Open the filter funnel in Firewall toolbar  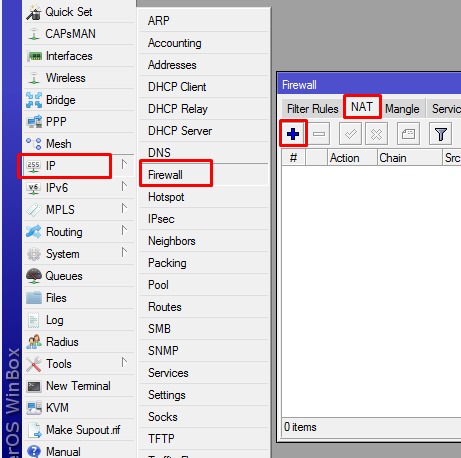tap(440, 134)
